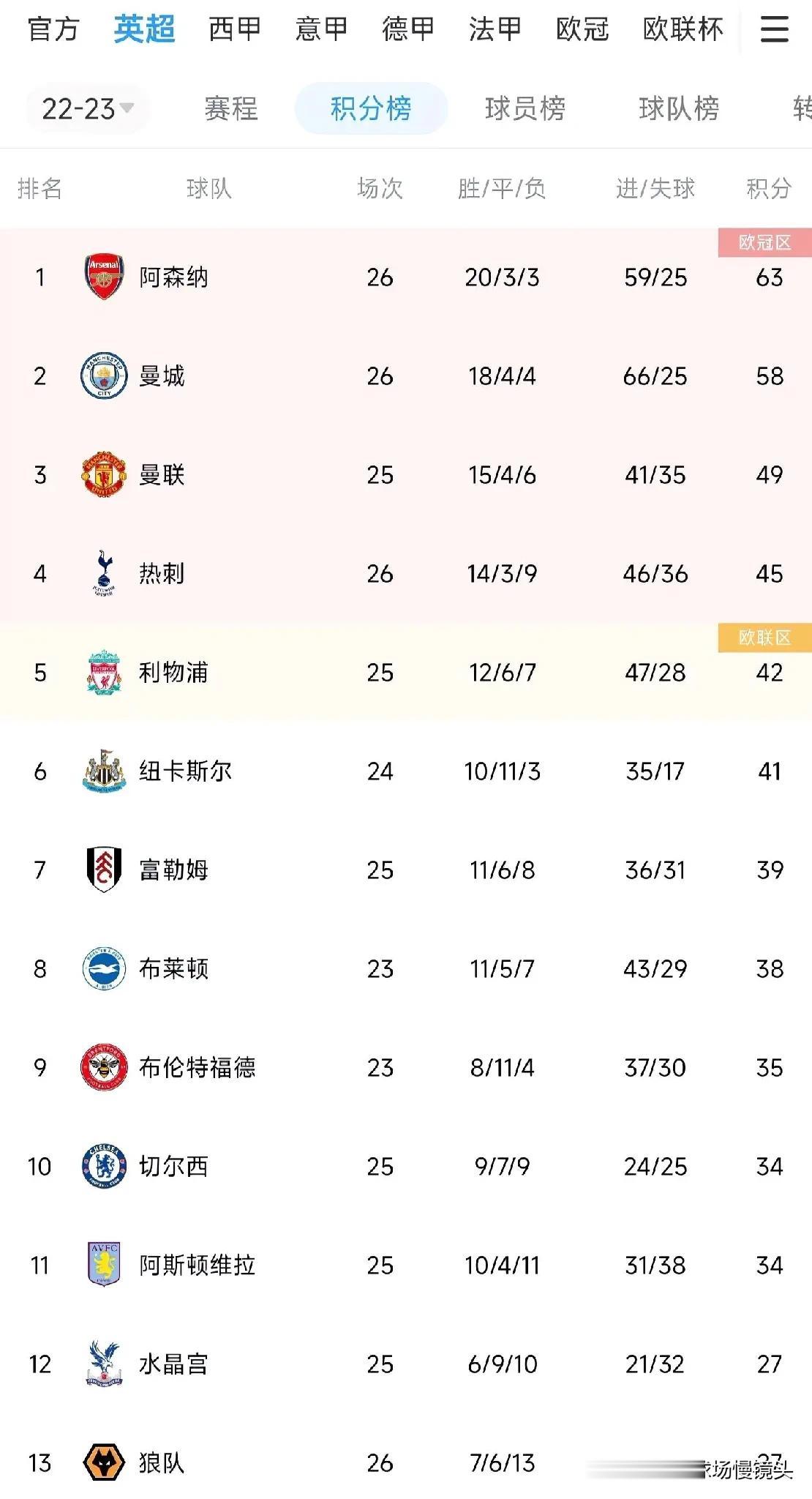This screenshot has width=812, height=1499.
Task: Tap the Newcastle United crest
Action: 104,771
